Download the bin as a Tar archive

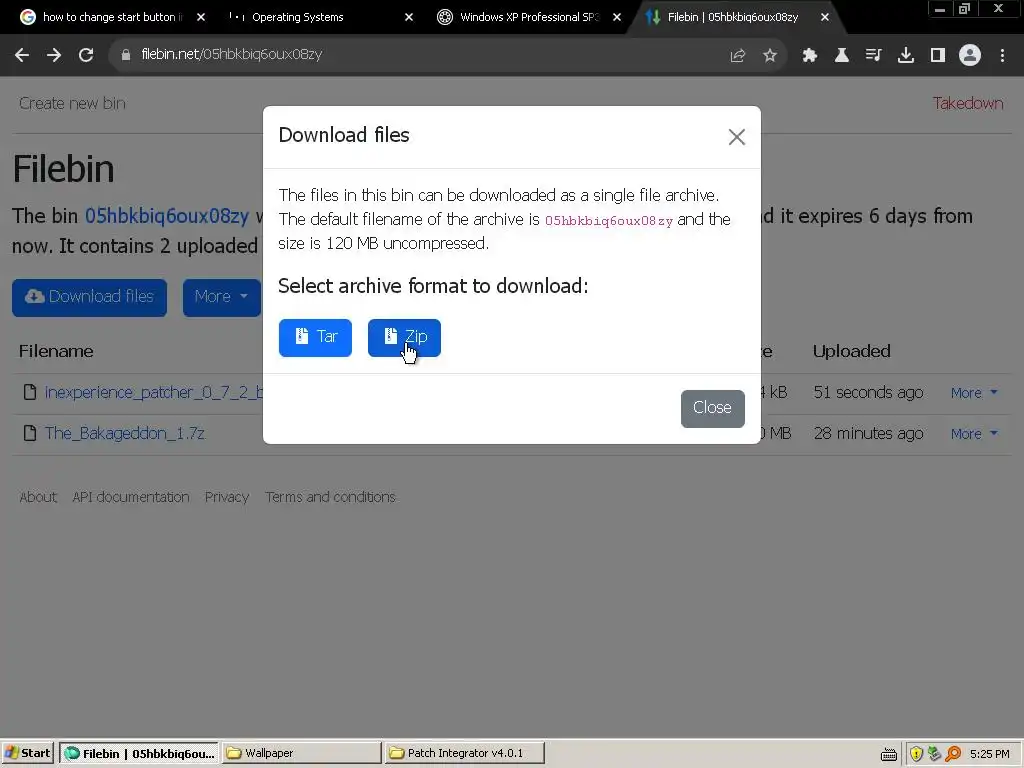[x=315, y=338]
